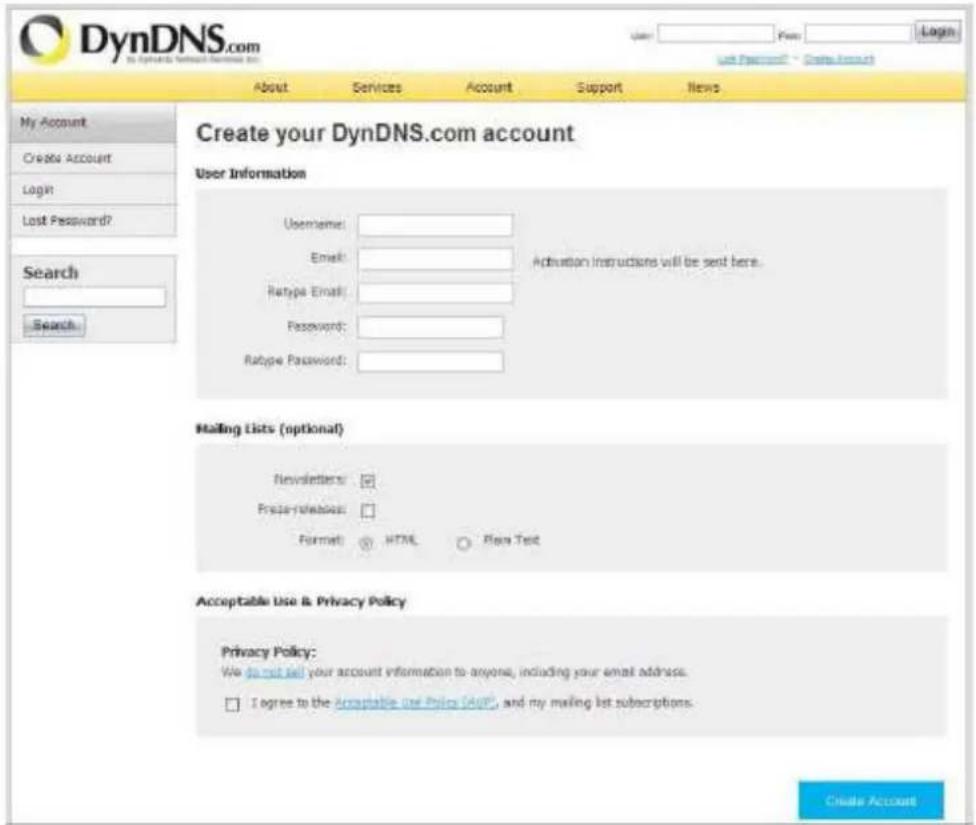Focus the Username input field
976x825 pixels.
(x=435, y=225)
